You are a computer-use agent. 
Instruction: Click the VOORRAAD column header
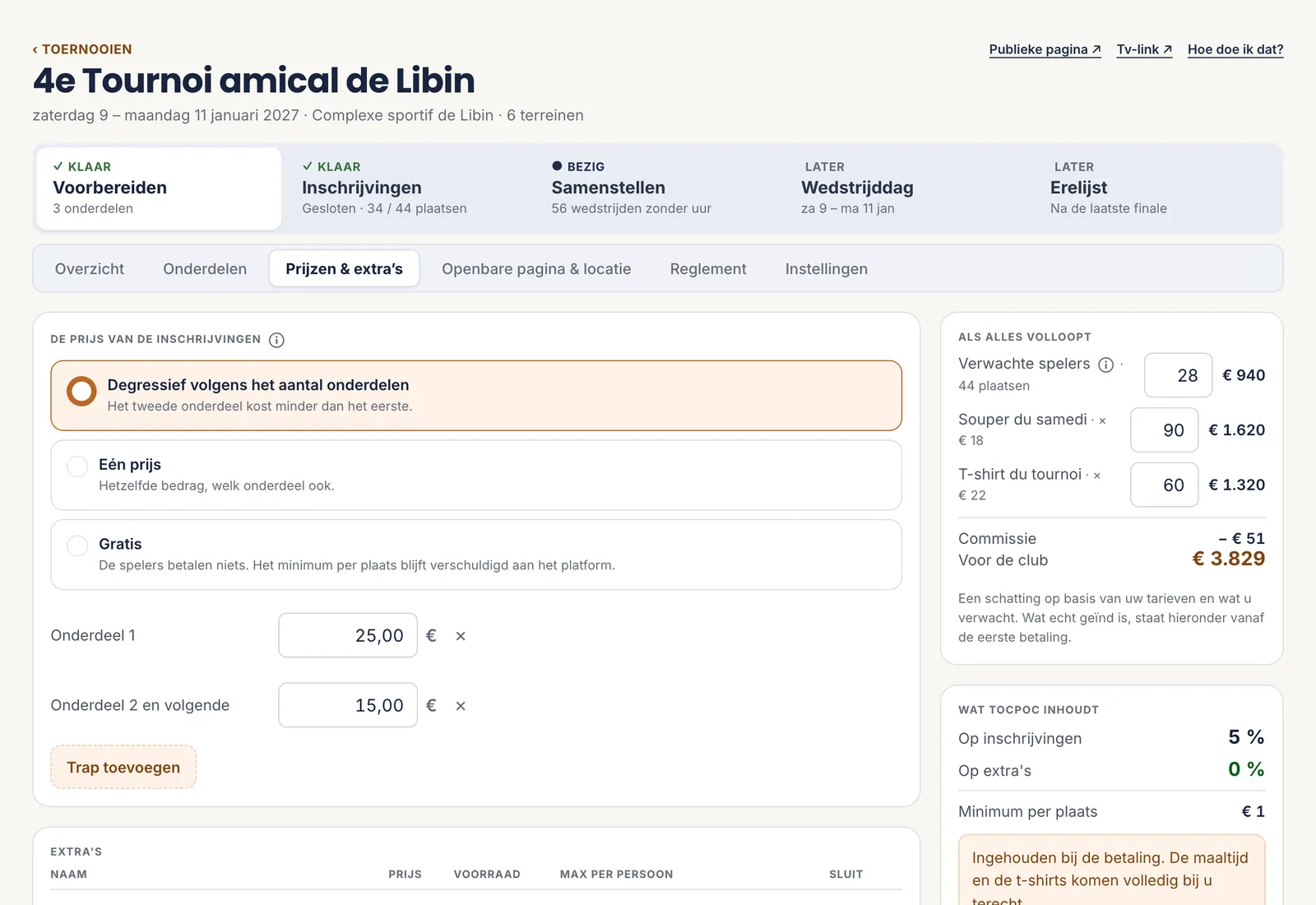pos(487,875)
